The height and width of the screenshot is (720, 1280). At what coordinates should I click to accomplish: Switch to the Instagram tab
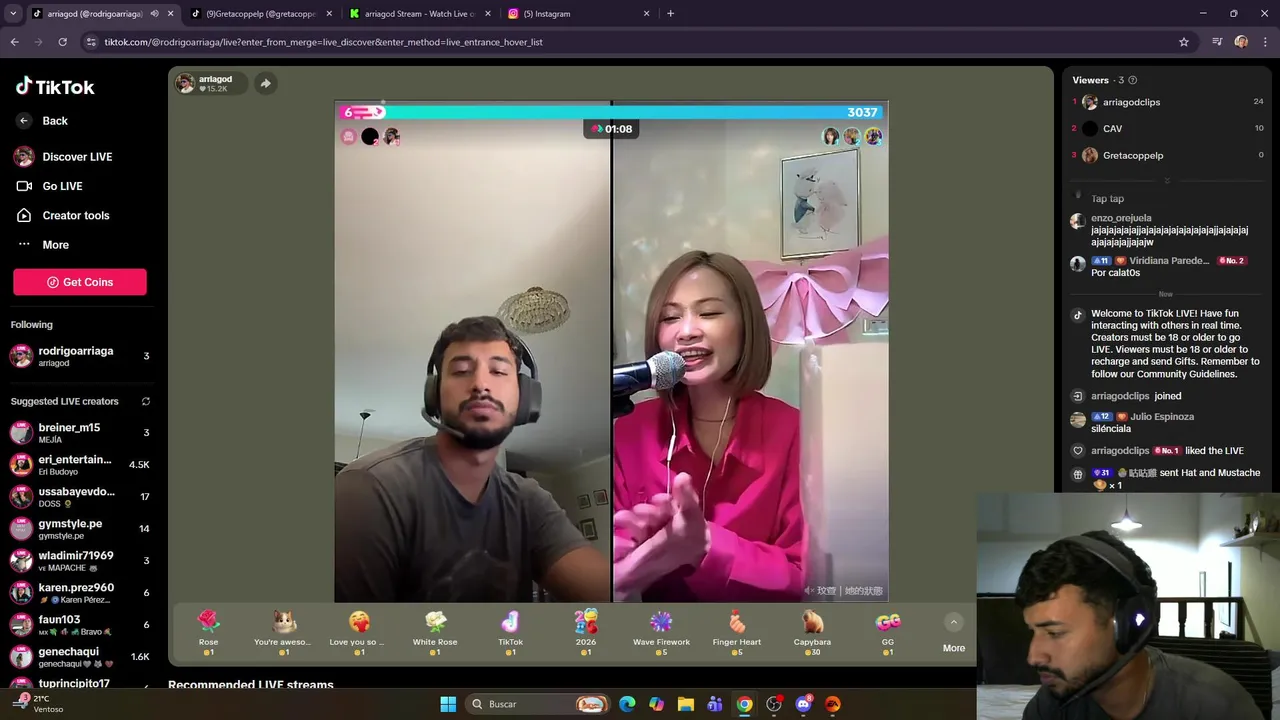click(x=578, y=14)
